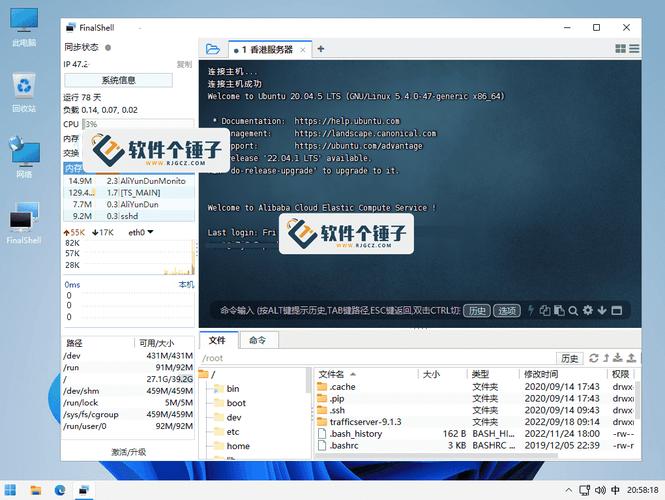Select the 1 香港服务器 session tab
The height and width of the screenshot is (500, 665).
click(268, 50)
